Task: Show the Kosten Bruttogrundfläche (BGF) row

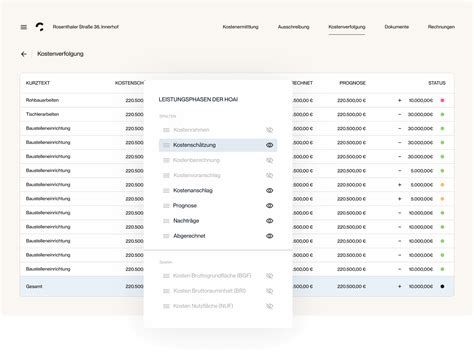Action: [270, 276]
